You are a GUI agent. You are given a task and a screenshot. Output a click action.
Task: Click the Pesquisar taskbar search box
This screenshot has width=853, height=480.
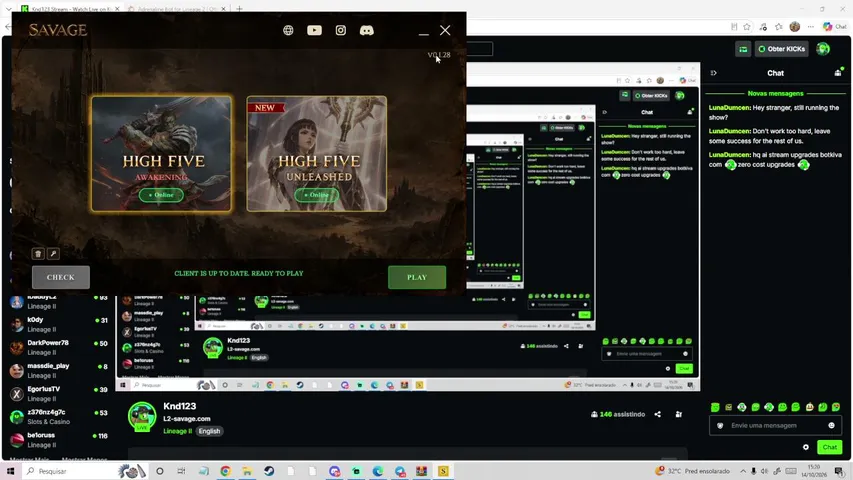click(85, 471)
